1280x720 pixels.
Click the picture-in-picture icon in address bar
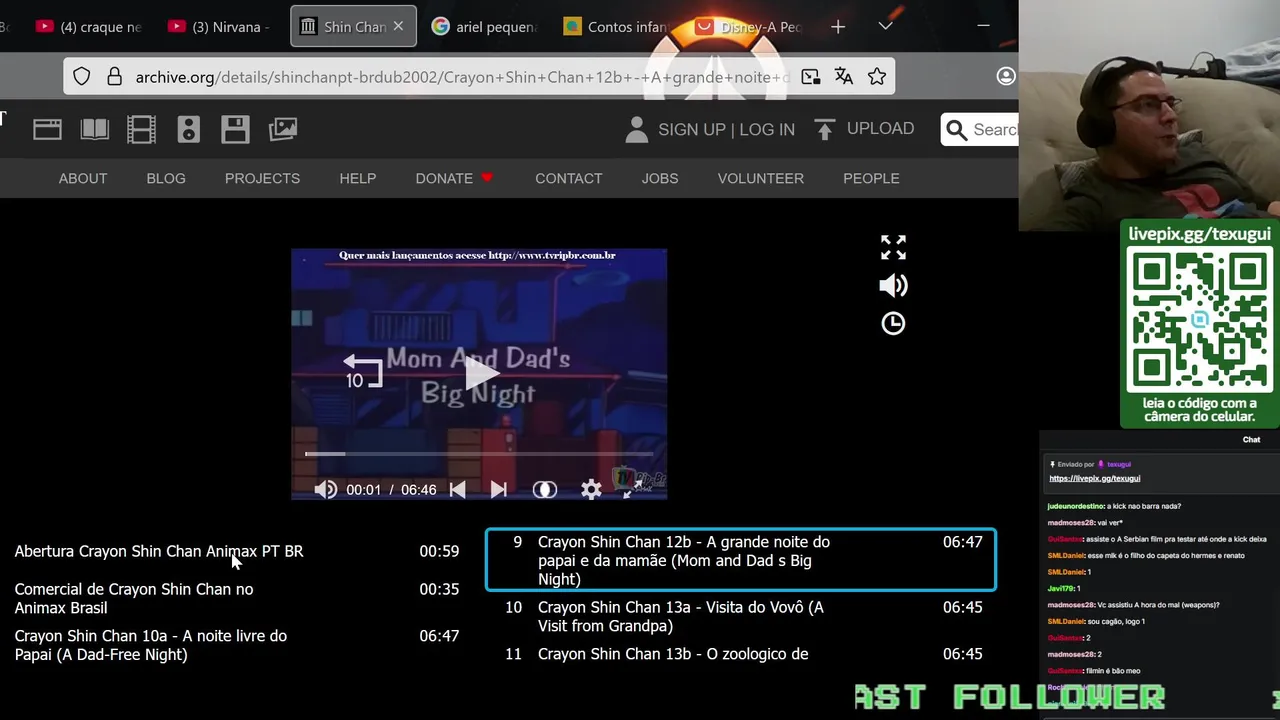click(x=810, y=77)
